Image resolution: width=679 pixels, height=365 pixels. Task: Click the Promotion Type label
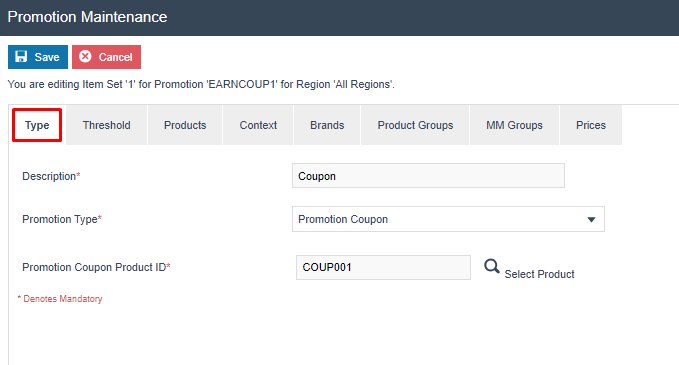tap(61, 219)
